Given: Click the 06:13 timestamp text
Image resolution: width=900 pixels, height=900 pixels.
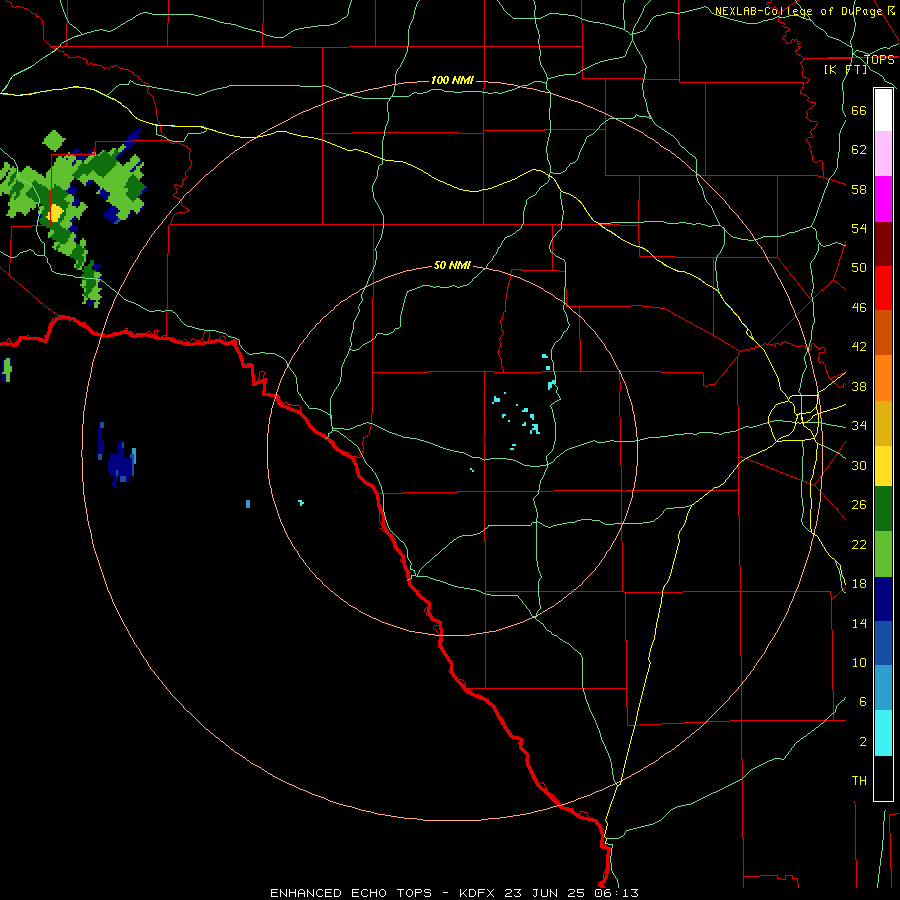Looking at the screenshot, I should [617, 893].
